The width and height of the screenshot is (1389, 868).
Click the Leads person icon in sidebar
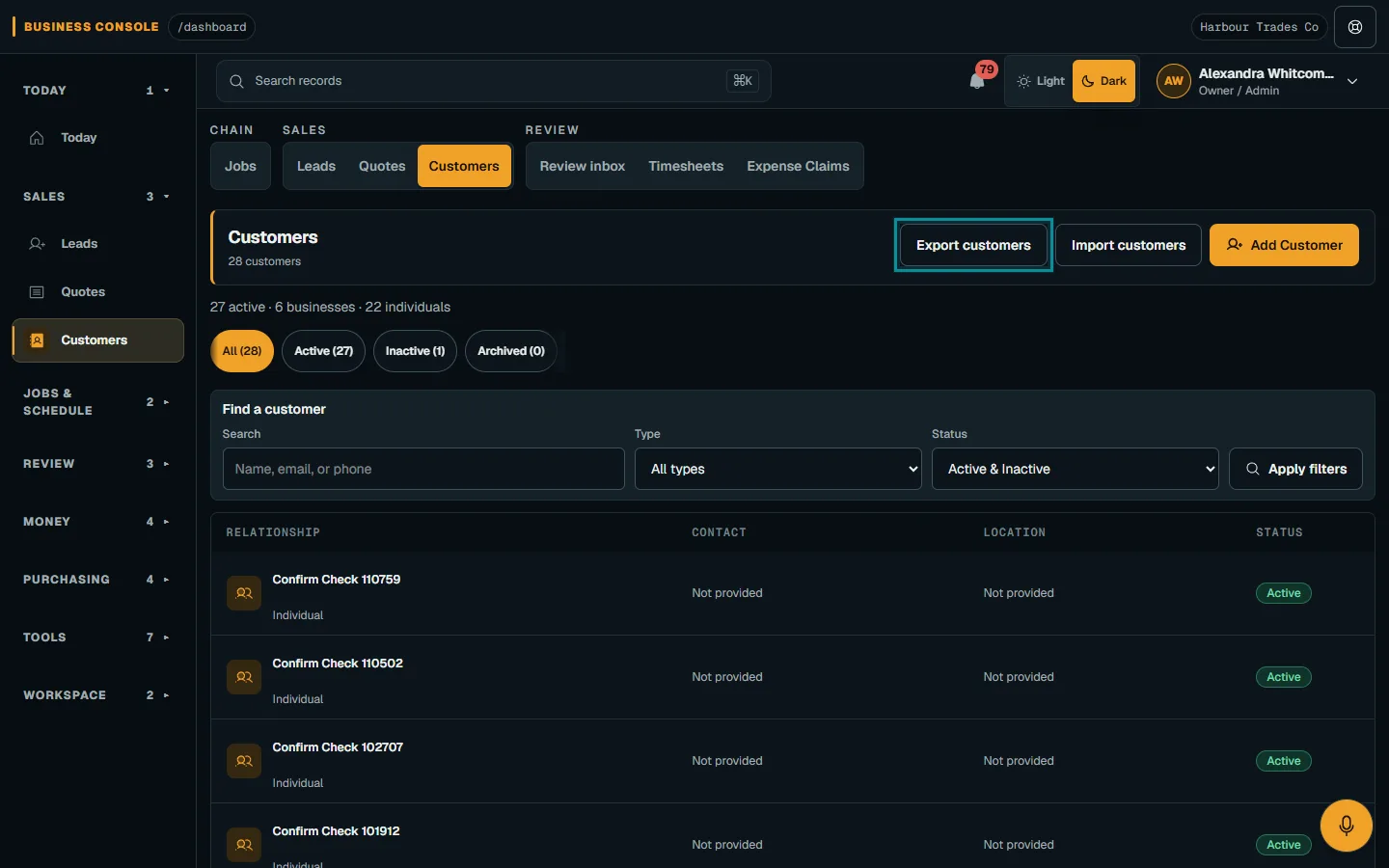[37, 244]
